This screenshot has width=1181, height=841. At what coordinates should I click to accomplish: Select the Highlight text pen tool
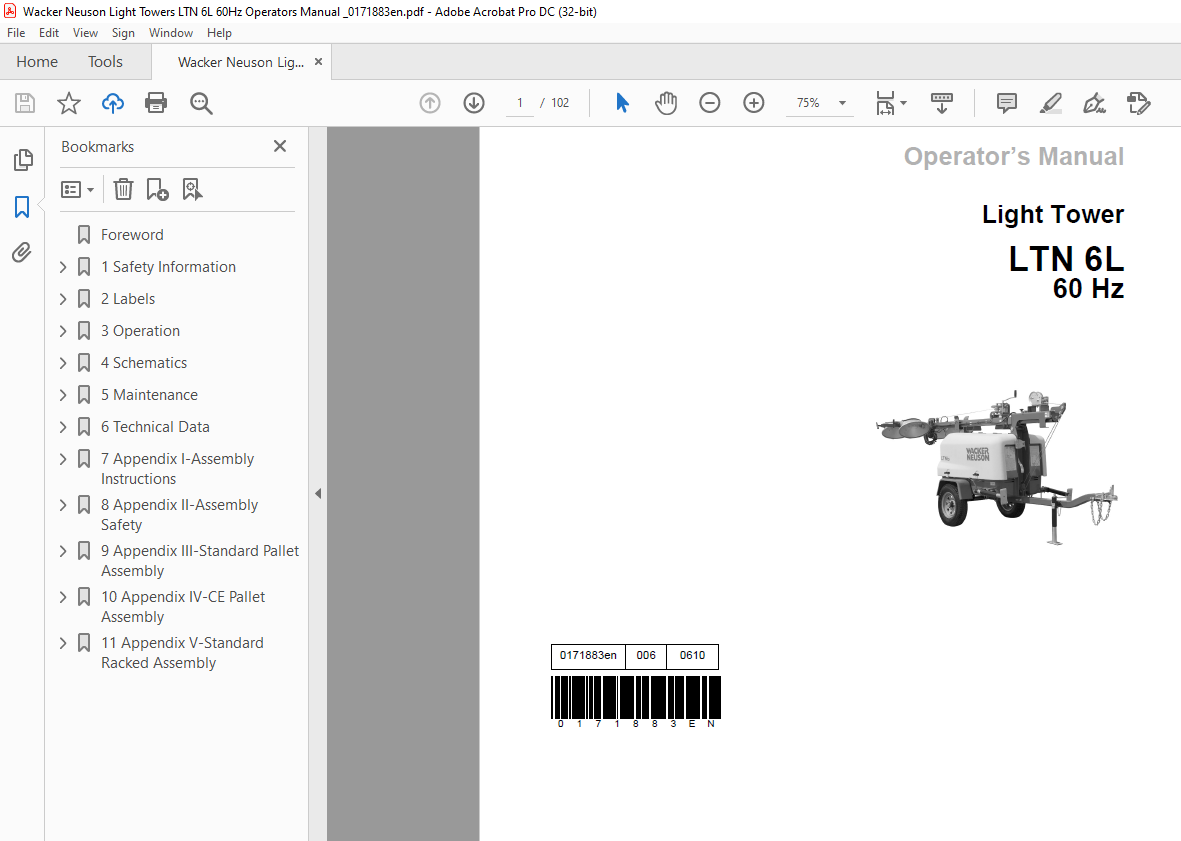point(1051,103)
